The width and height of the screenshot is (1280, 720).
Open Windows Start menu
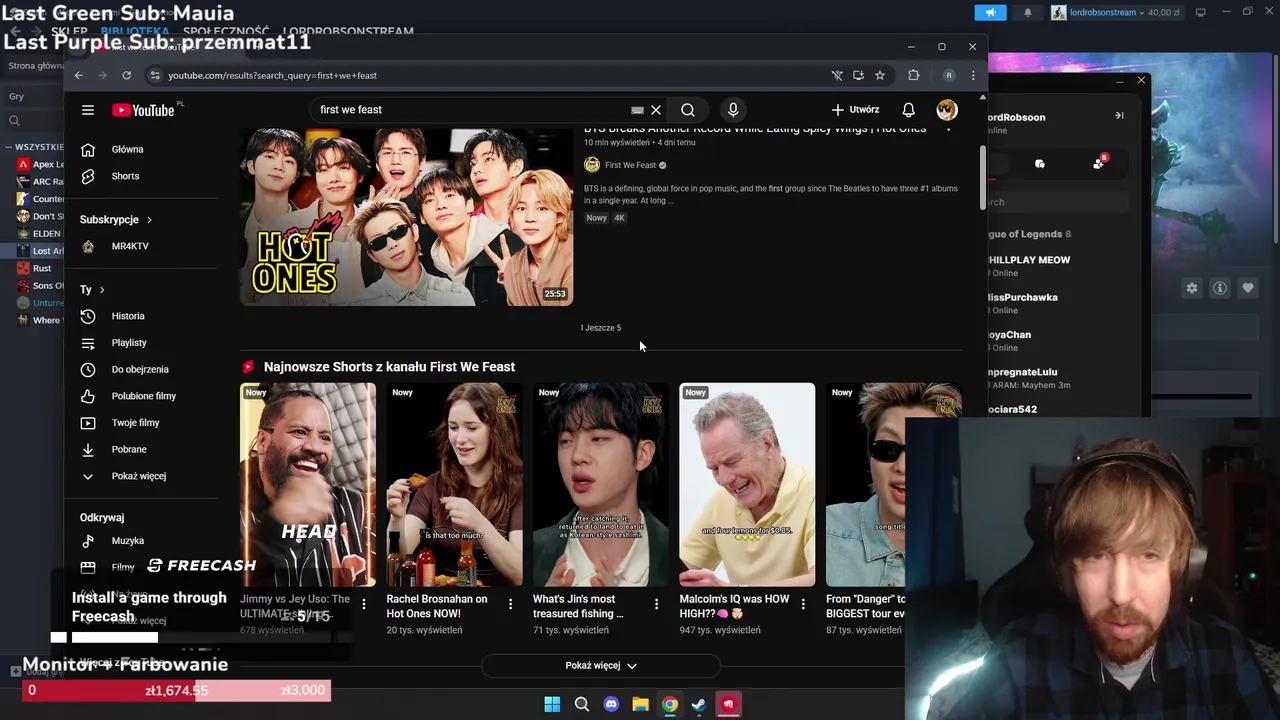(x=552, y=704)
